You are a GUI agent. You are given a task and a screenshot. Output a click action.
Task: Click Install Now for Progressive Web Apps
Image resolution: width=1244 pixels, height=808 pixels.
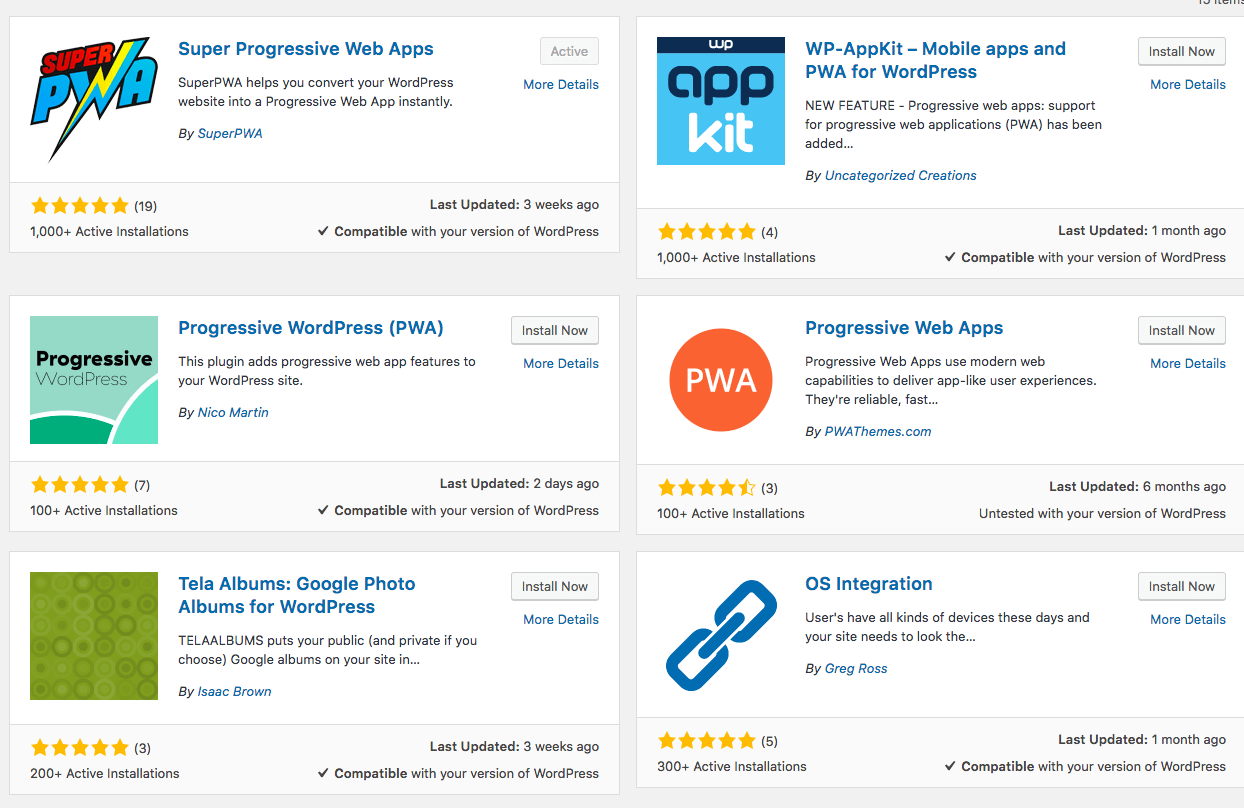point(1181,330)
